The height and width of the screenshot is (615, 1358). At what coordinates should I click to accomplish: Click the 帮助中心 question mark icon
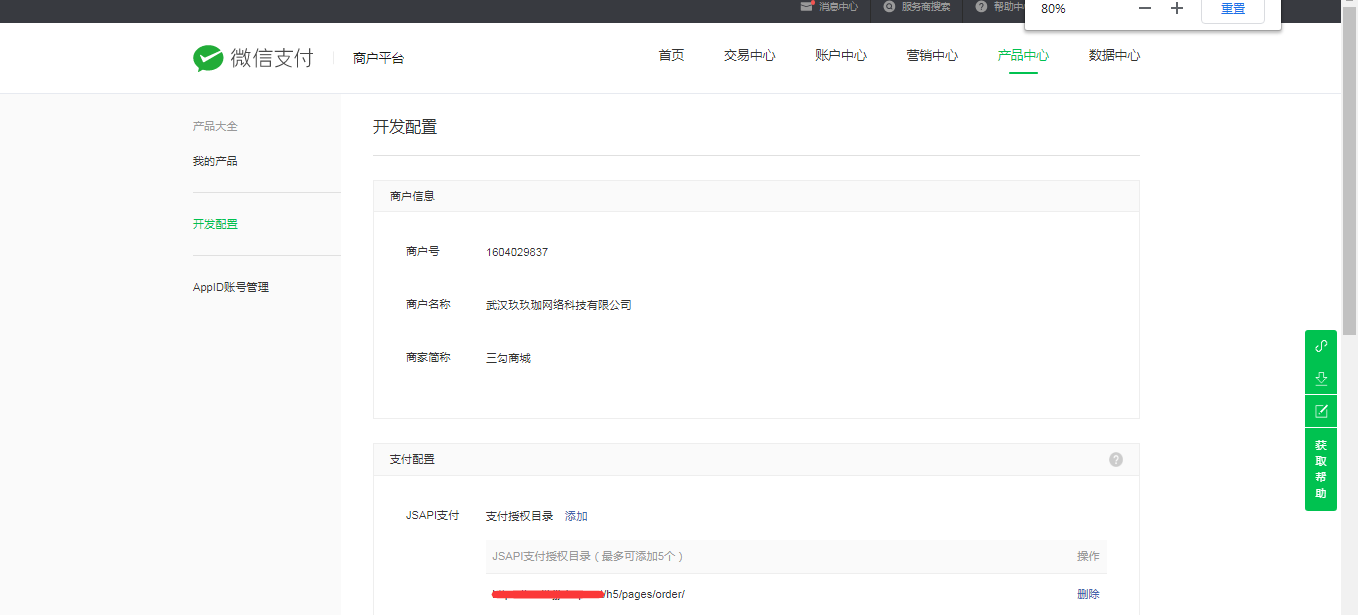coord(981,7)
